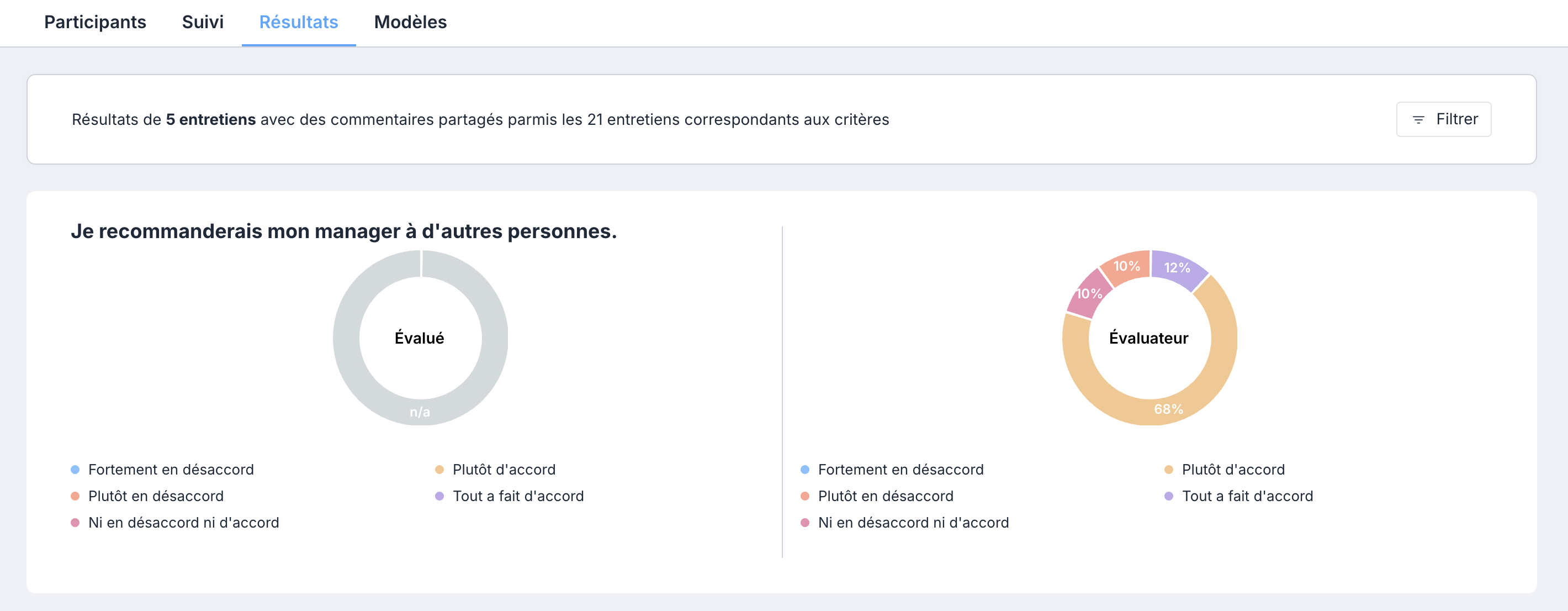Click the pink 10% segment of Évaluateur chart
This screenshot has height=611, width=1568.
click(x=1089, y=293)
